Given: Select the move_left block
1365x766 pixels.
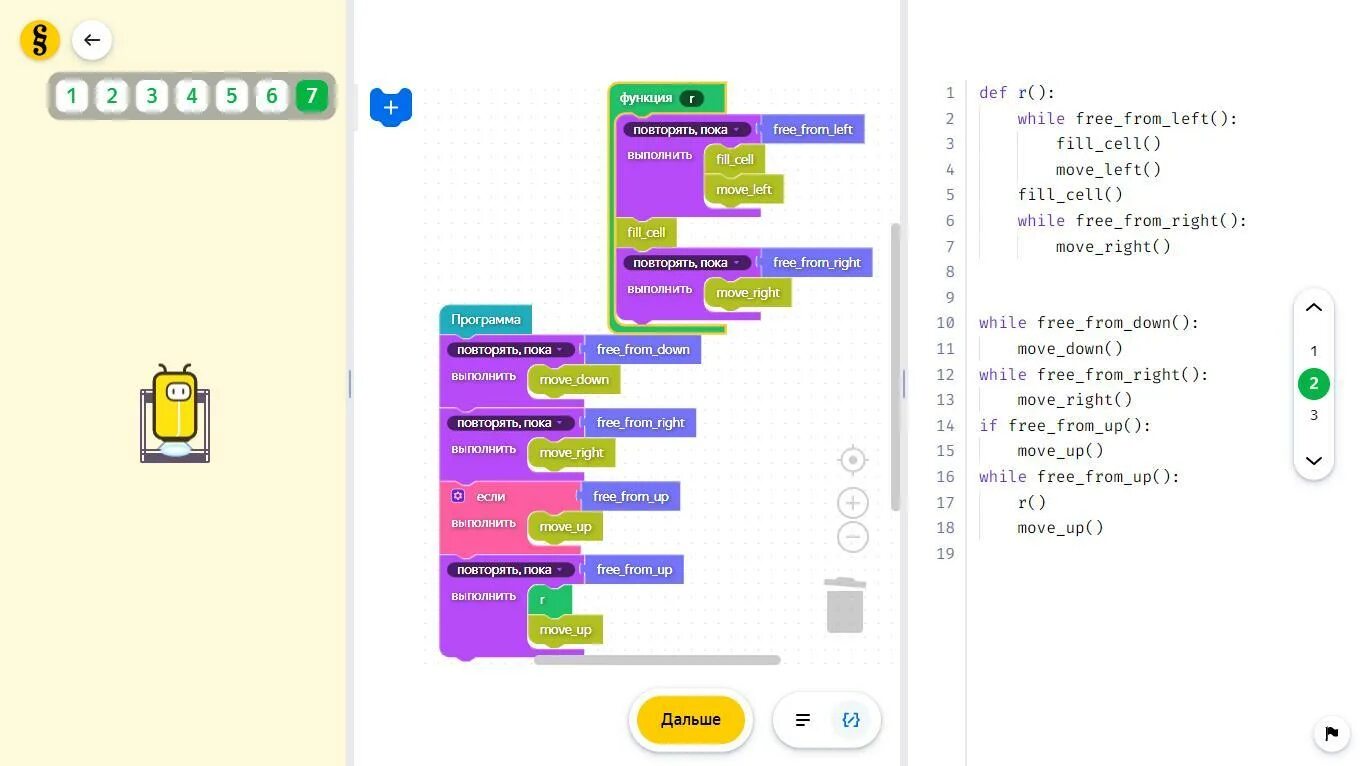Looking at the screenshot, I should tap(744, 190).
